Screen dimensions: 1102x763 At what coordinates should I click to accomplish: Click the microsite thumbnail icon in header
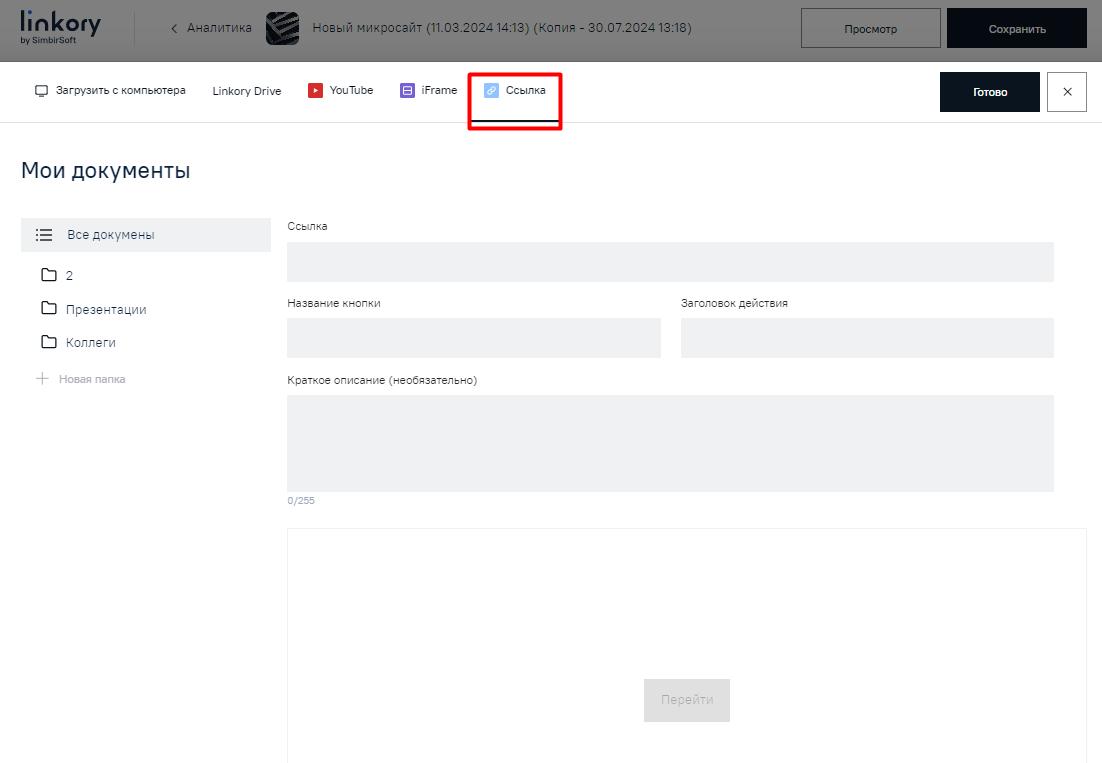(x=282, y=29)
